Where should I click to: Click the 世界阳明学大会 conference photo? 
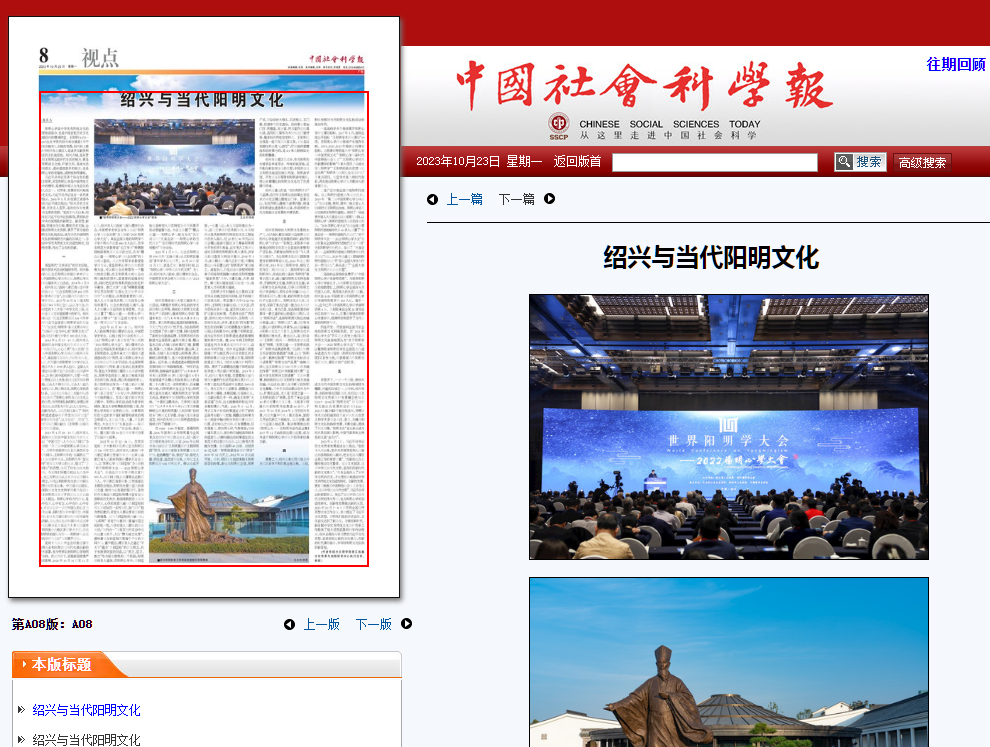point(728,426)
